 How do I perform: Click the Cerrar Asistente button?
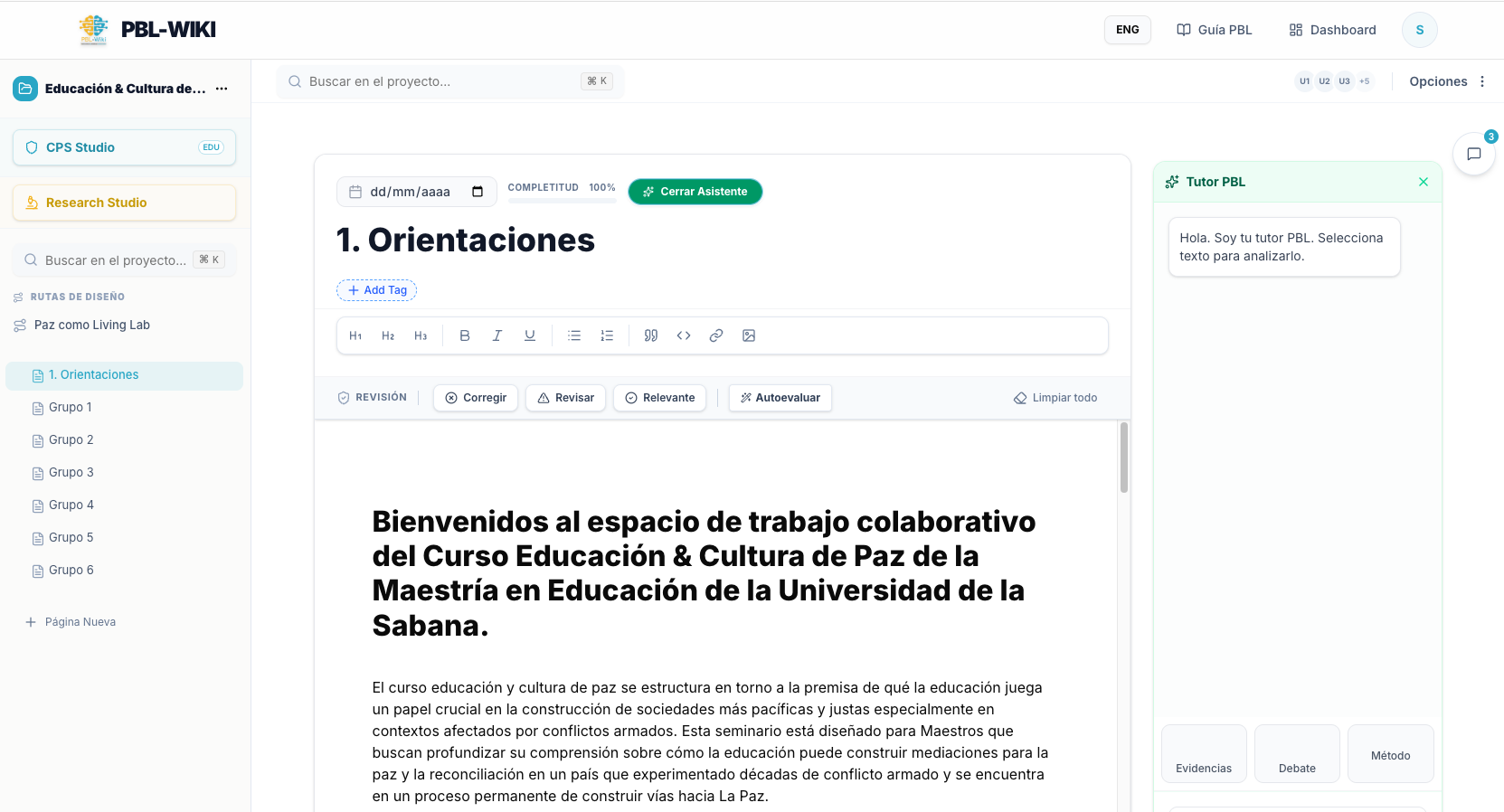(x=695, y=192)
